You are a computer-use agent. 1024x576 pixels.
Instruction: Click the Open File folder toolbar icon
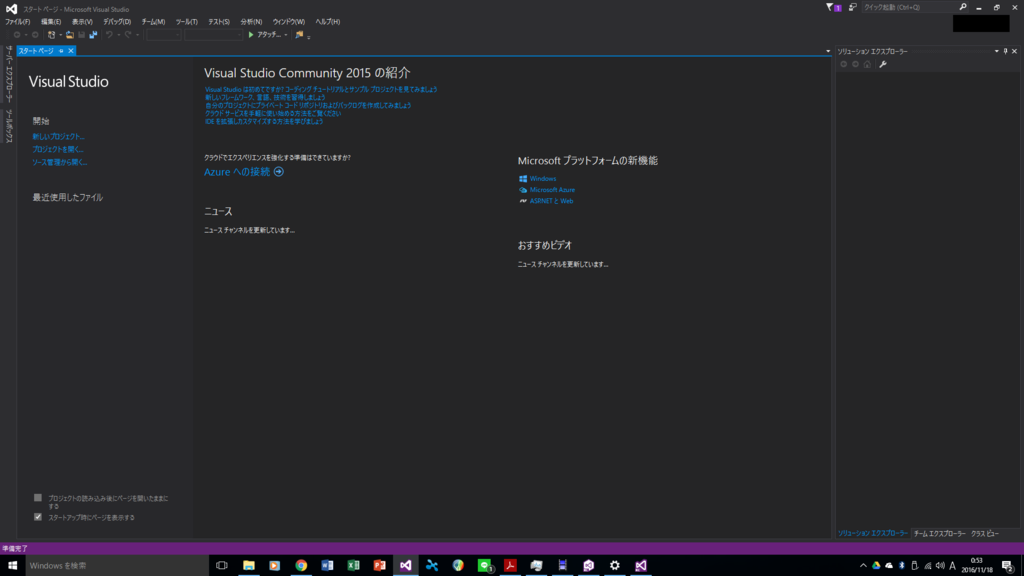(x=69, y=35)
